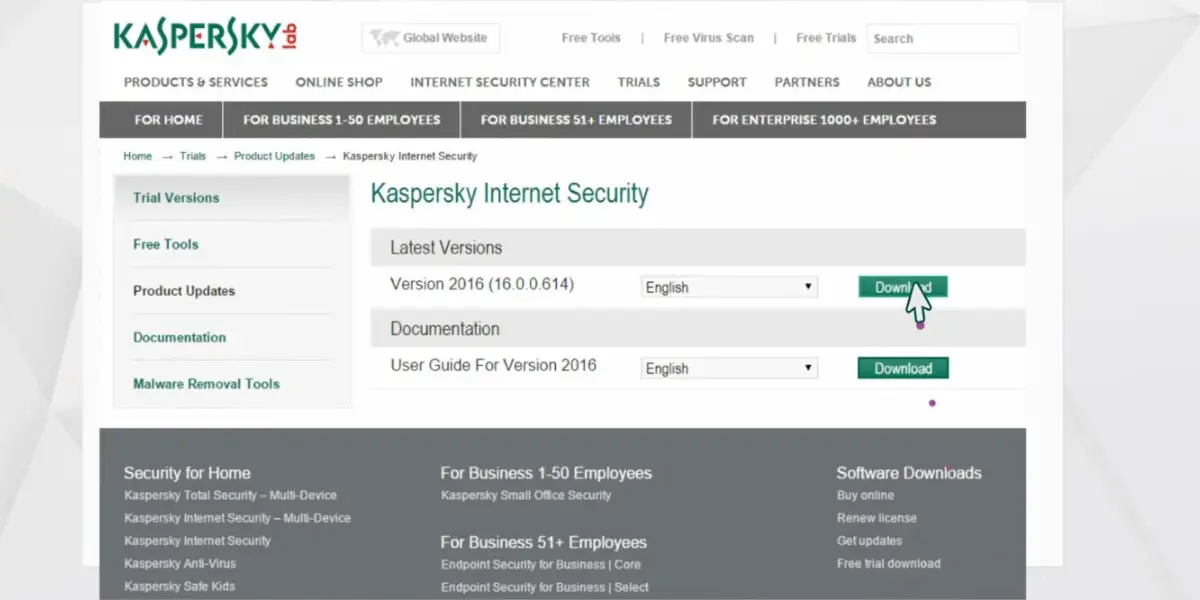Open the Internet Security Center menu
1200x600 pixels.
pyautogui.click(x=500, y=82)
